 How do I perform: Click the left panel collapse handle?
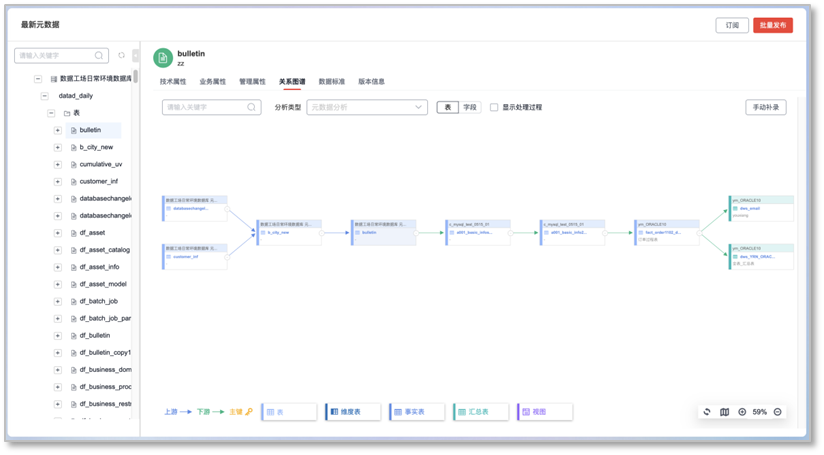click(x=136, y=56)
